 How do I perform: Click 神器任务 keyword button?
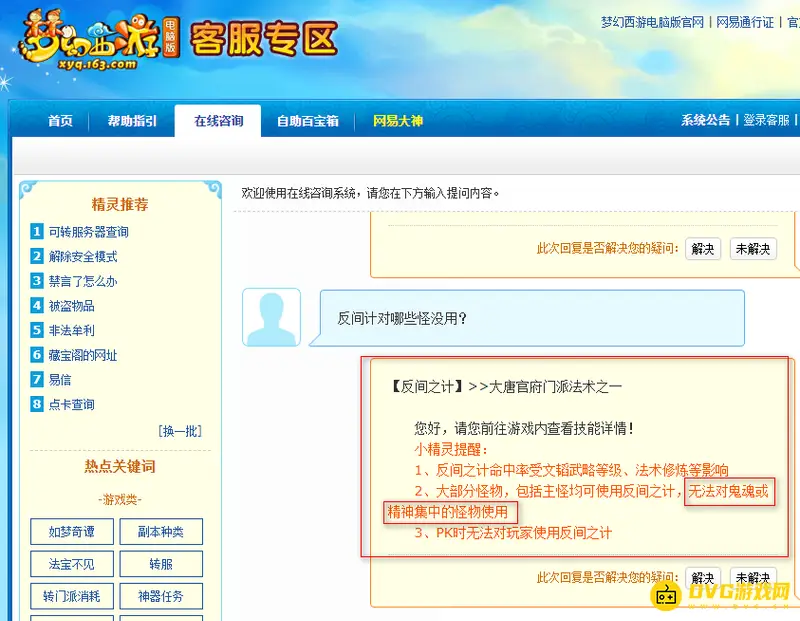pyautogui.click(x=161, y=596)
